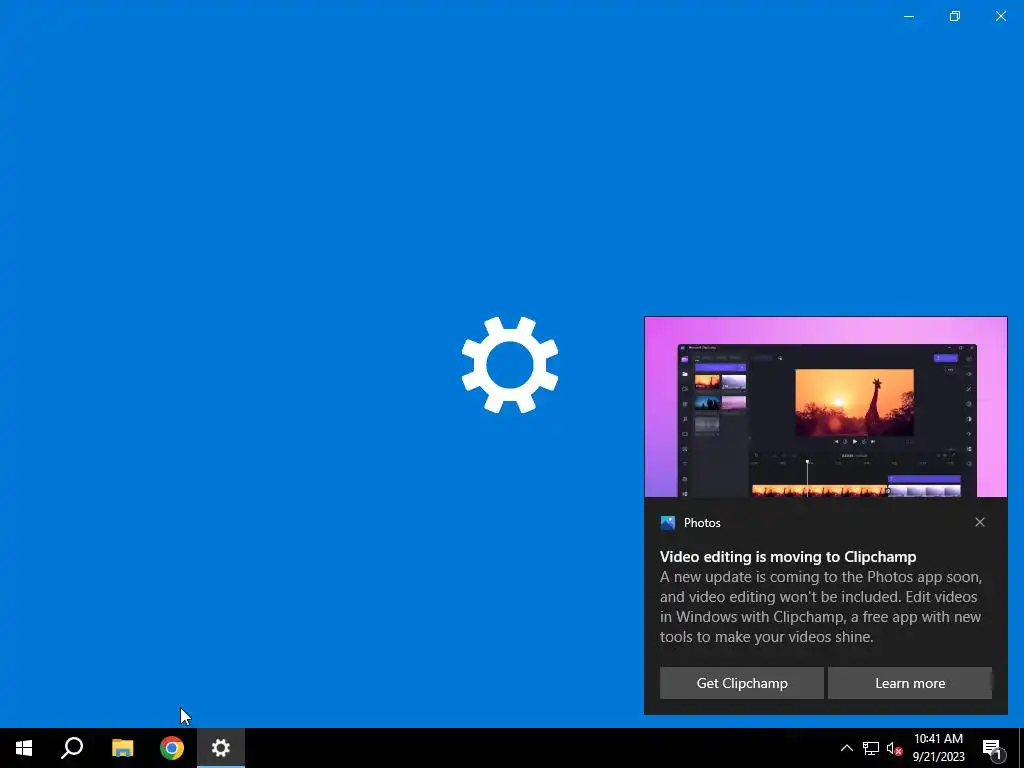This screenshot has width=1024, height=768.
Task: Click the muted volume tray icon
Action: click(894, 748)
